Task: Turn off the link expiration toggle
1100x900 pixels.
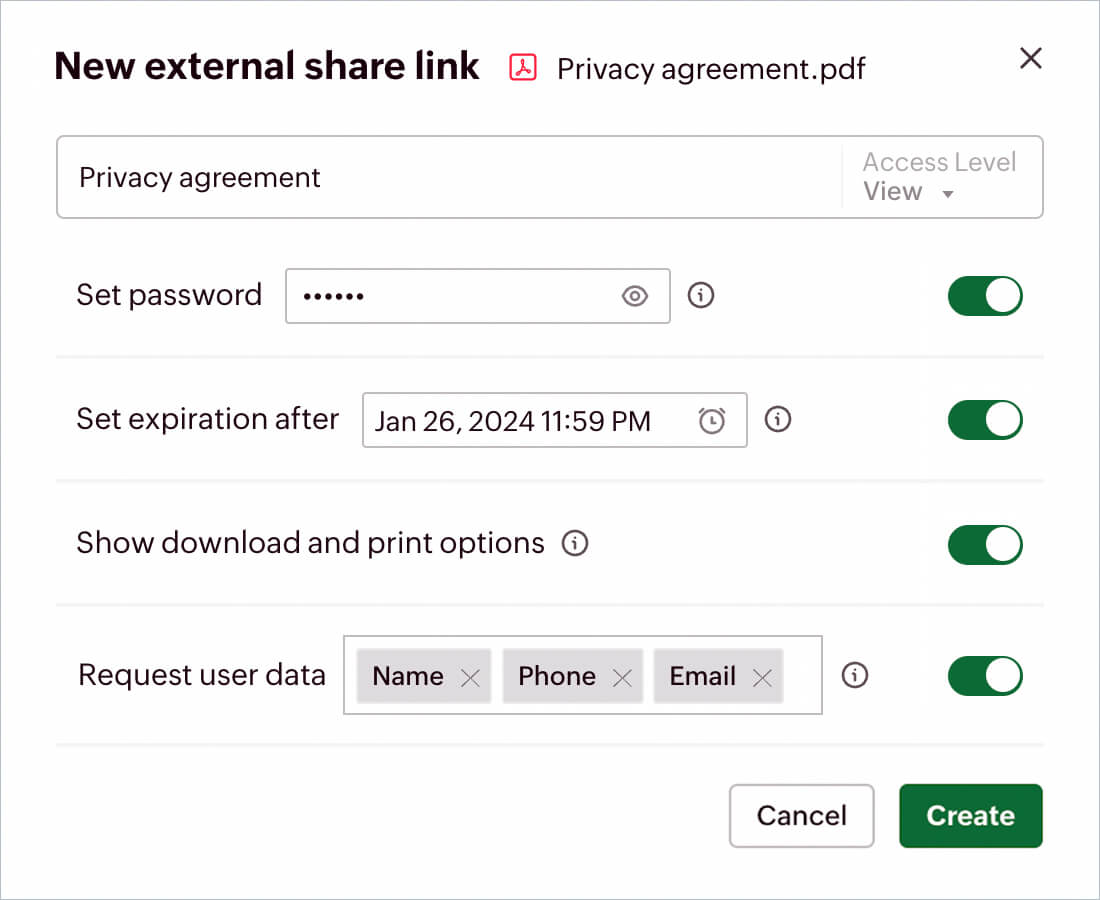Action: [985, 420]
